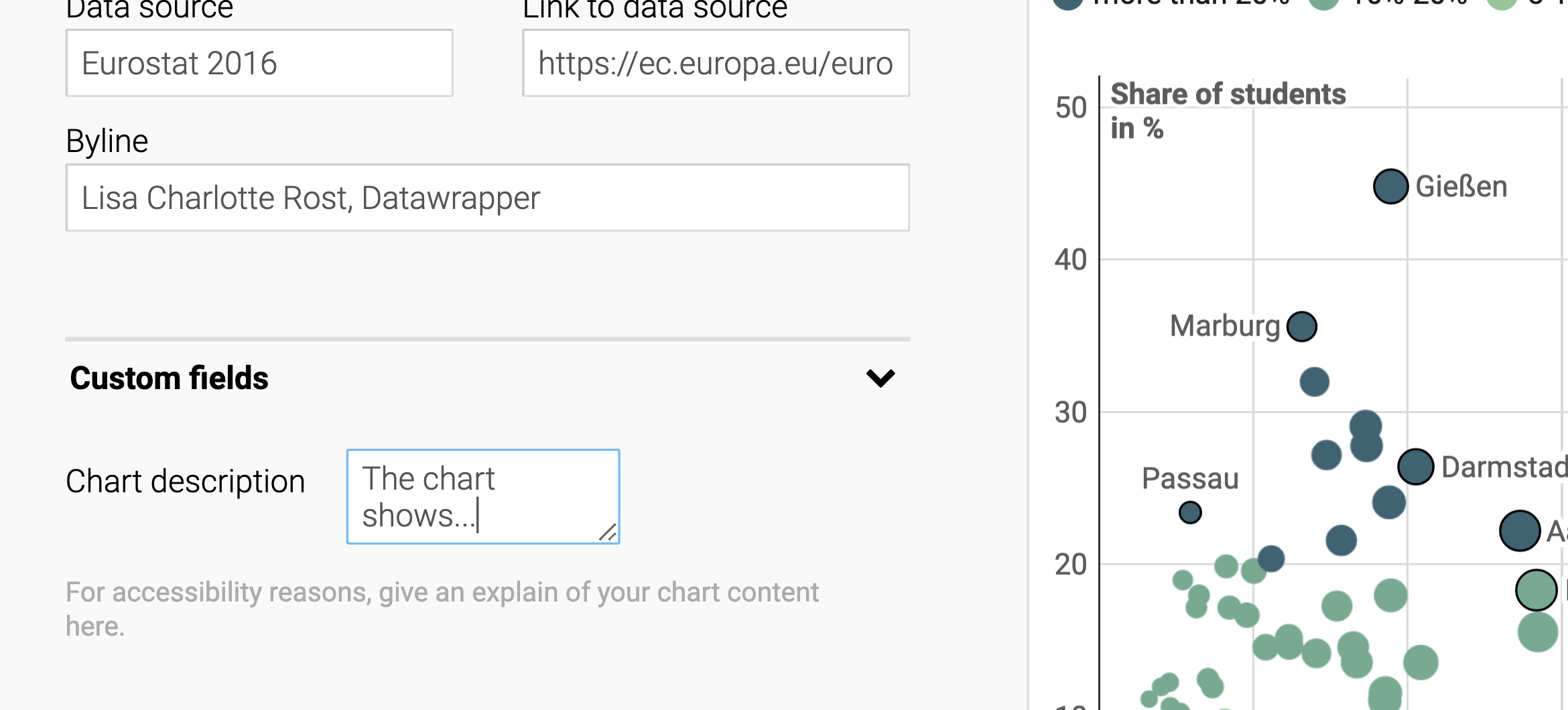Click inside the Chart description text box
1568x710 pixels.
(x=482, y=496)
